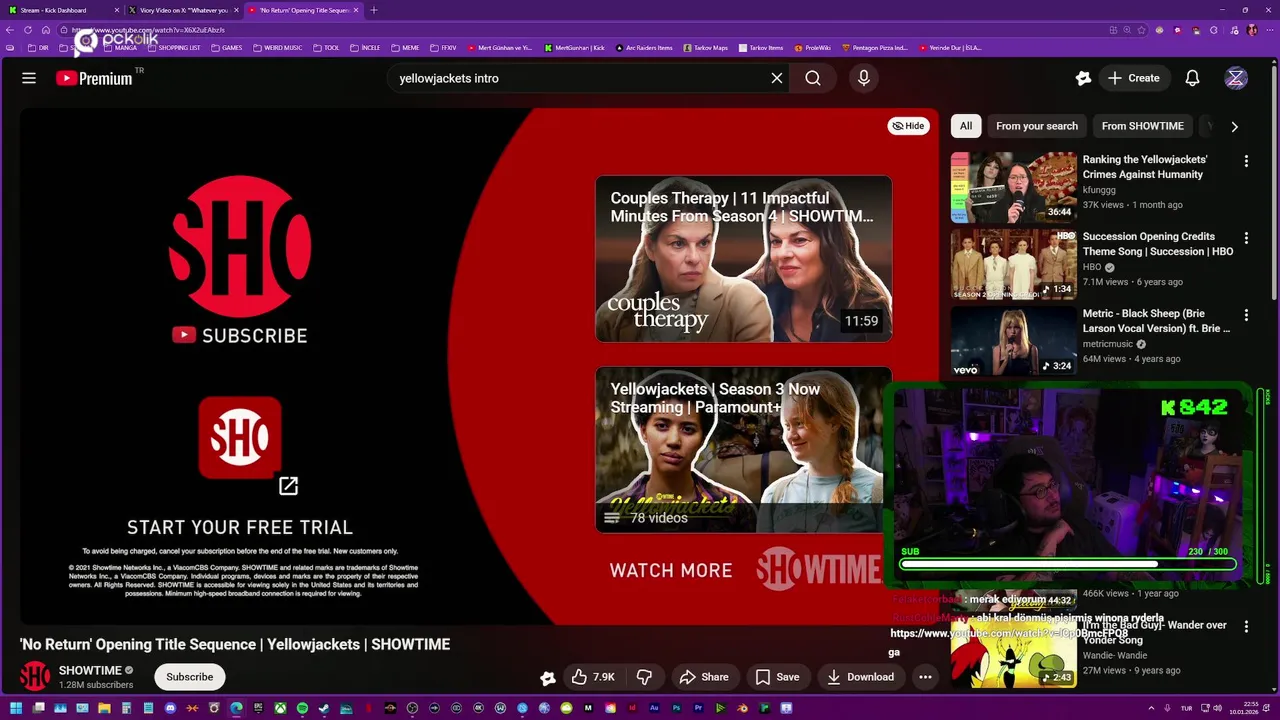Open Discord from the taskbar
The height and width of the screenshot is (720, 1280).
pyautogui.click(x=170, y=709)
